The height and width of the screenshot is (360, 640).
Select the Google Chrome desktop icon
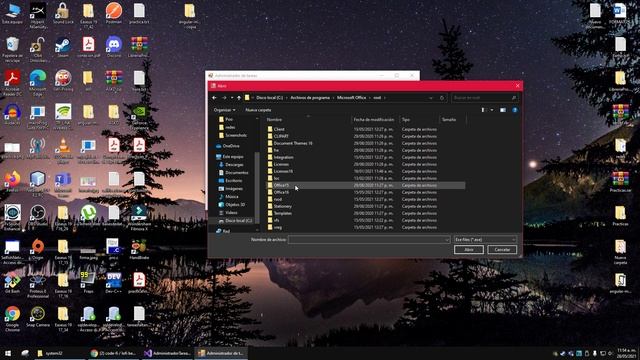pos(12,319)
